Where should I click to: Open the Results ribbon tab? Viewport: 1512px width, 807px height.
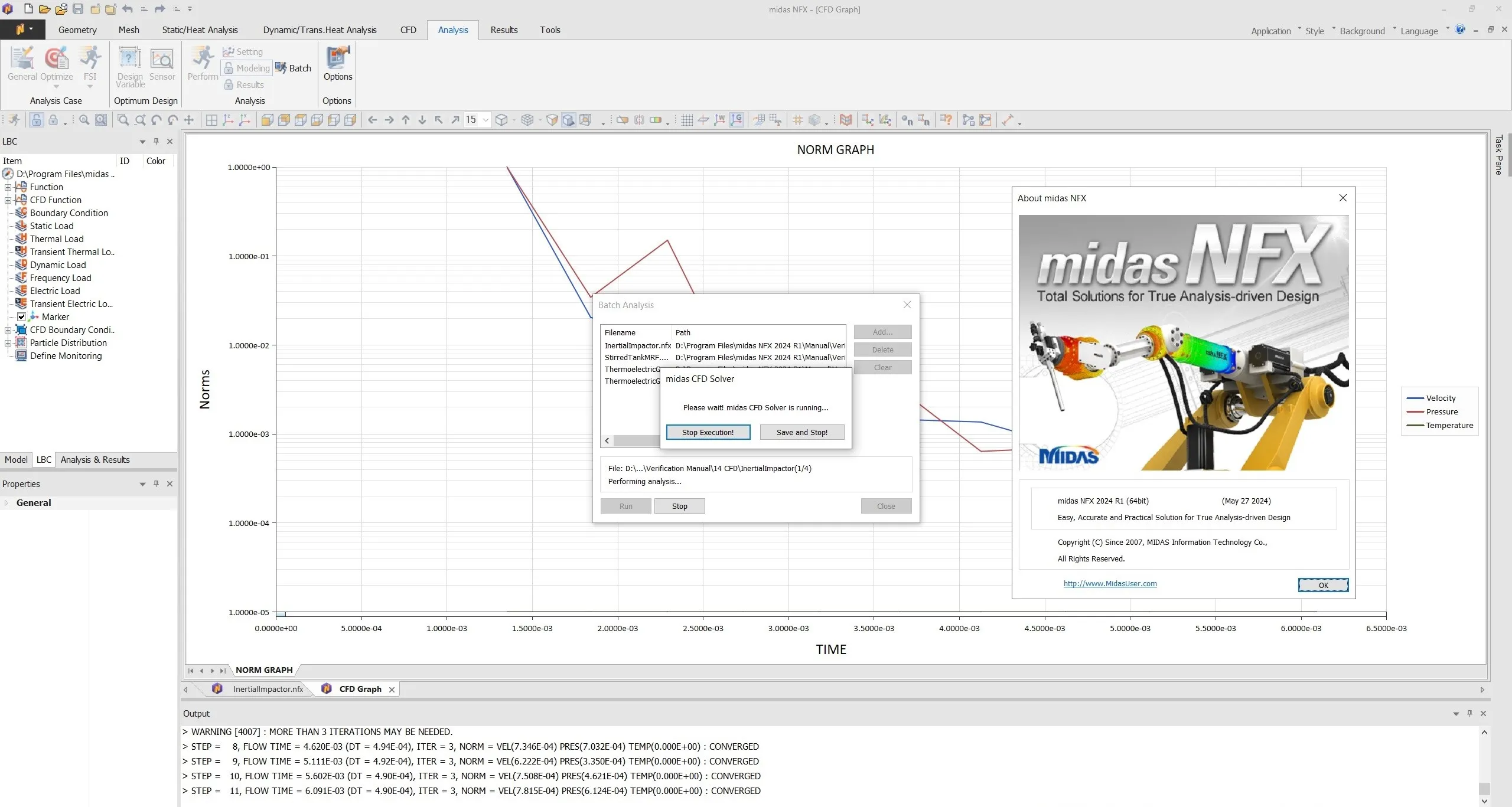504,30
